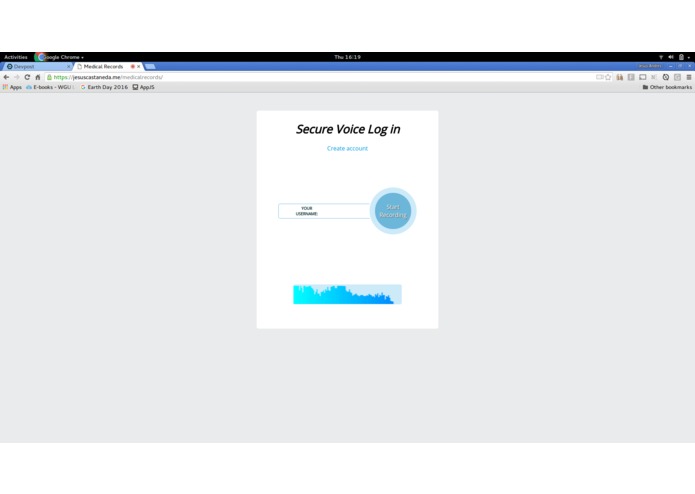Image resolution: width=695 pixels, height=494 pixels.
Task: Click the Chrome profile name button
Action: tap(650, 66)
